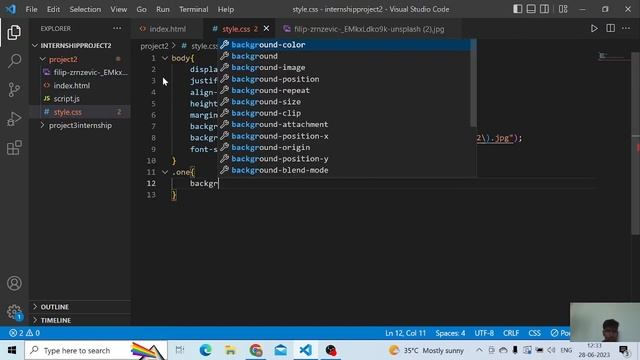
Task: Open Mail app from taskbar
Action: (x=281, y=350)
